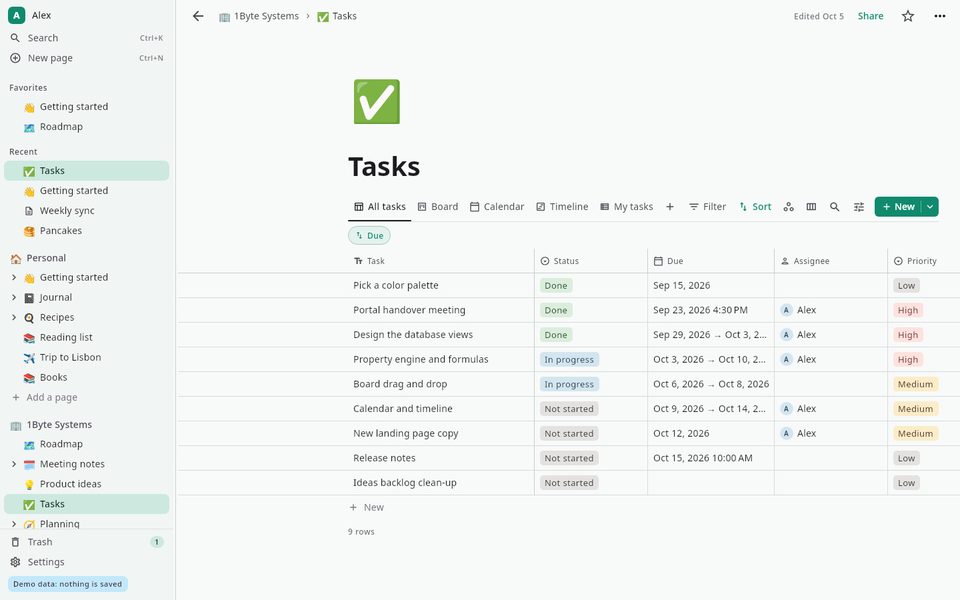Click the Due sort chip
This screenshot has height=600, width=960.
pos(369,236)
